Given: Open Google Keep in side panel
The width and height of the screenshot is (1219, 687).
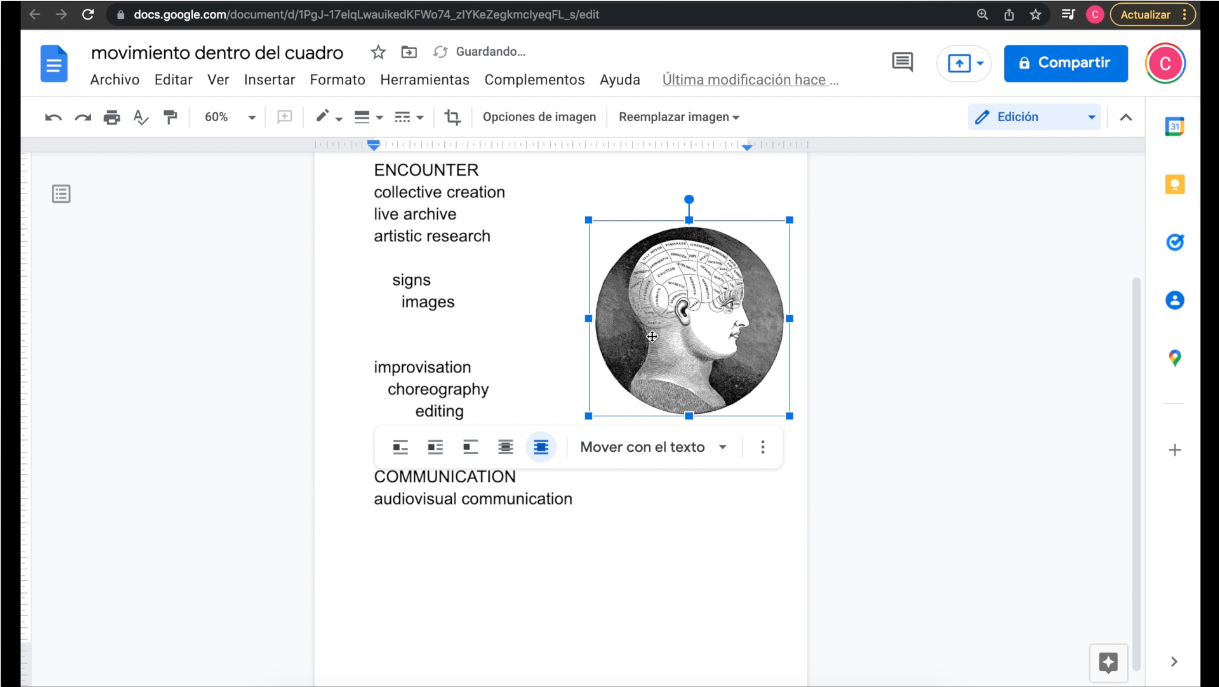Looking at the screenshot, I should click(x=1174, y=185).
